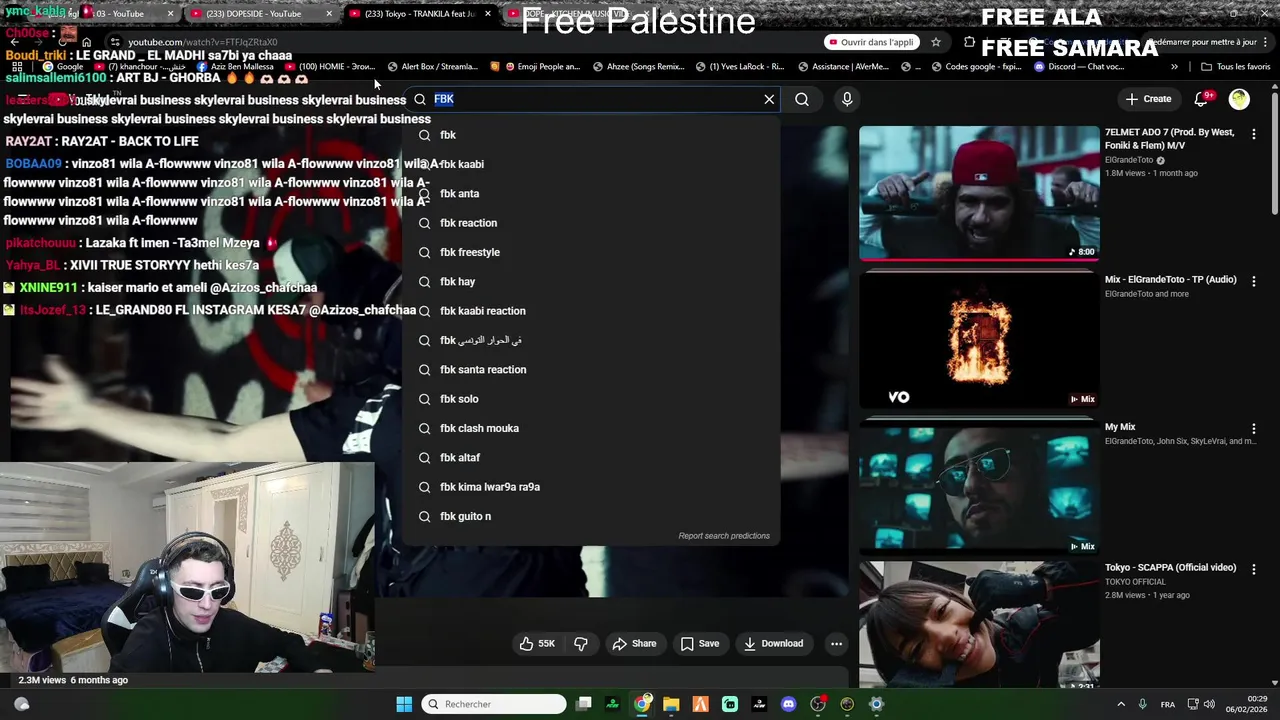Select 'fbk santa reaction' suggestion

coord(590,369)
